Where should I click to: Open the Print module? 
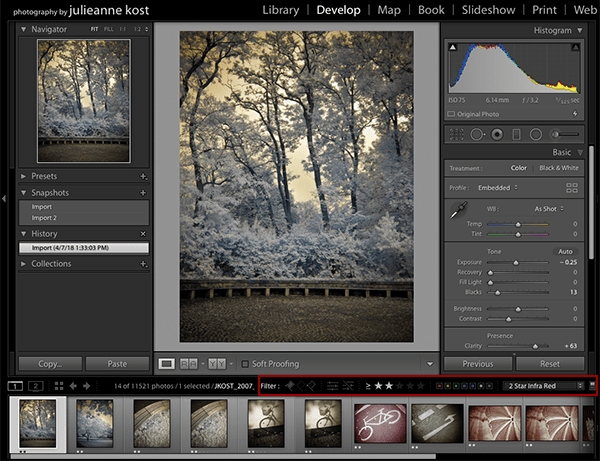pos(544,10)
